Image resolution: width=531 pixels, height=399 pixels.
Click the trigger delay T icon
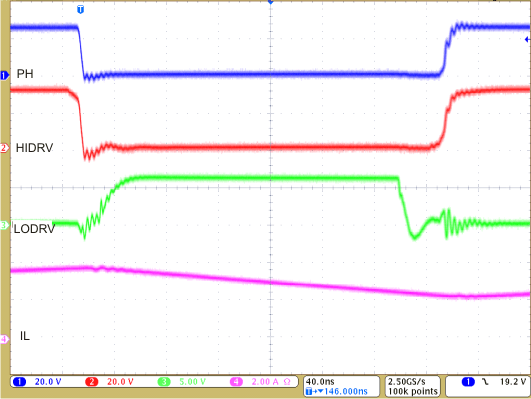point(308,392)
